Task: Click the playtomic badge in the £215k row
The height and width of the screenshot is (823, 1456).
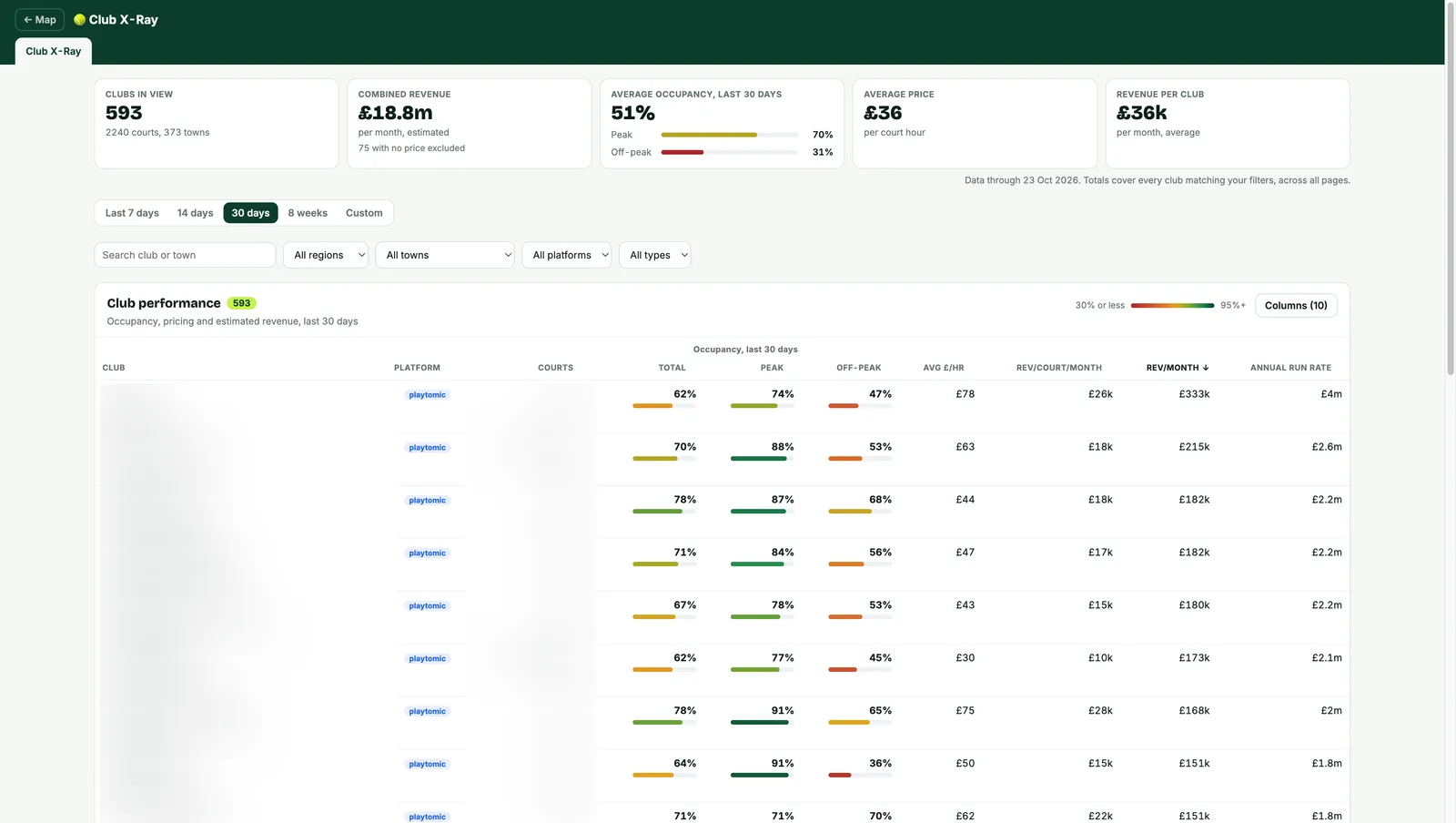Action: click(x=427, y=448)
